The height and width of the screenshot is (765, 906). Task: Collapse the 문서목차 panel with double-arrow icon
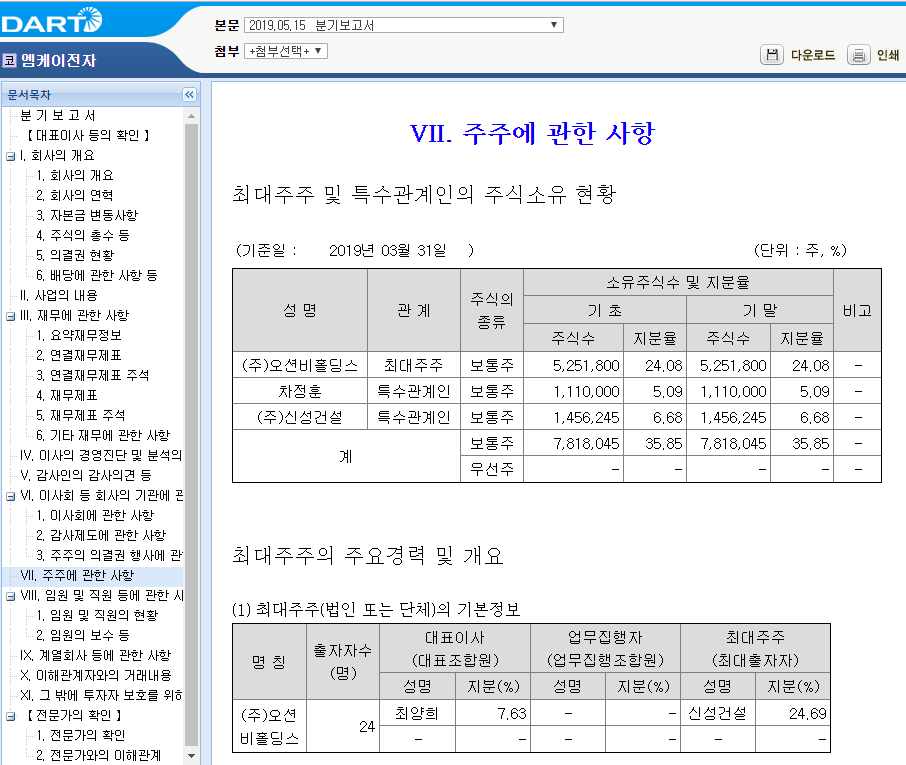(x=190, y=94)
